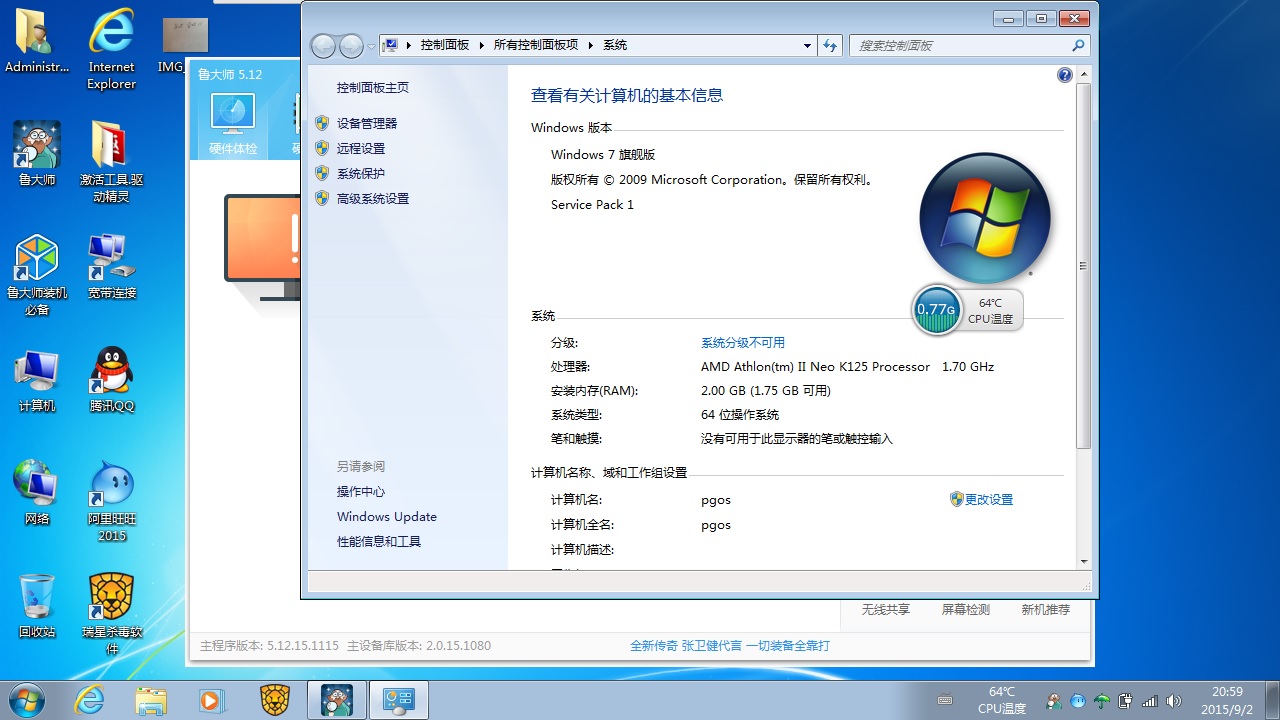Image resolution: width=1280 pixels, height=720 pixels.
Task: Open the 计算机 desktop icon
Action: click(x=37, y=381)
